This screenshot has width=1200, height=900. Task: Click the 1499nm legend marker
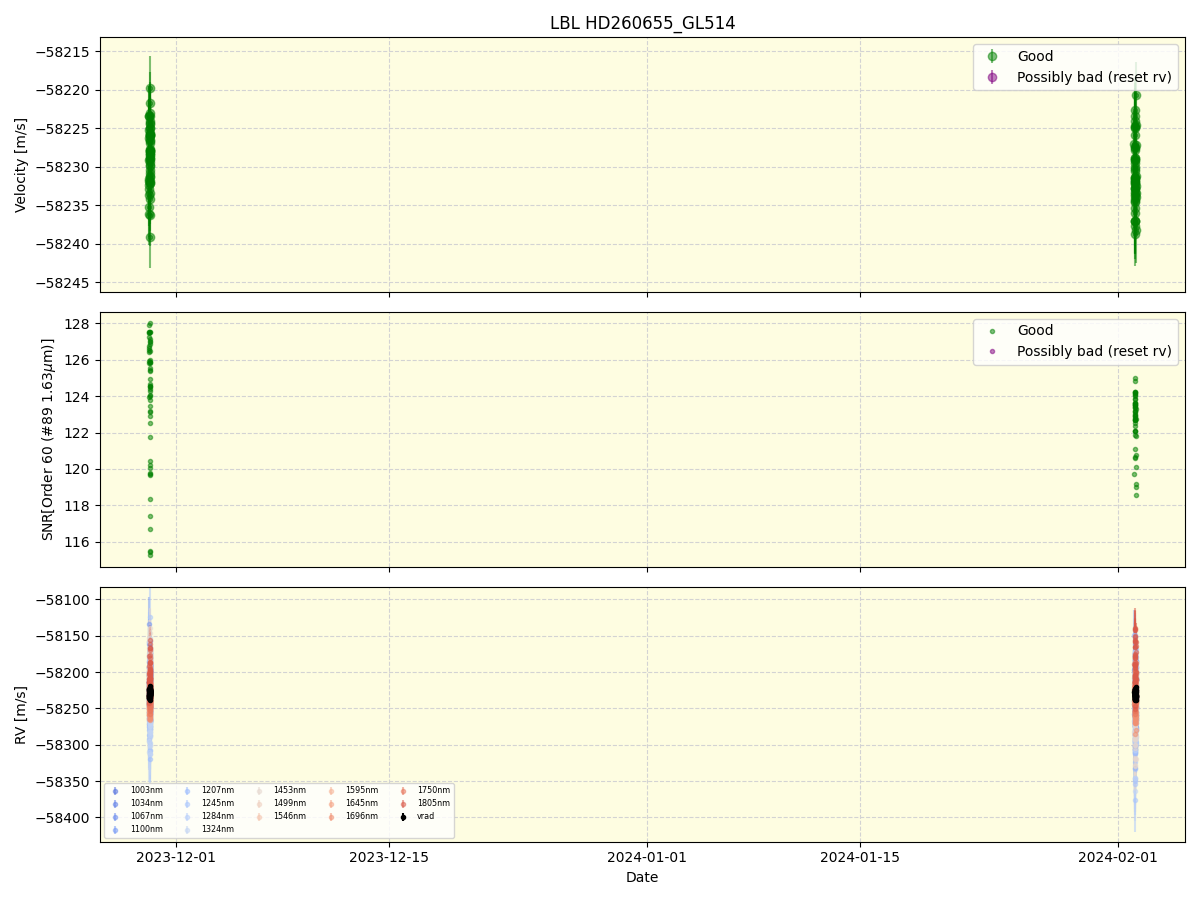click(x=259, y=804)
